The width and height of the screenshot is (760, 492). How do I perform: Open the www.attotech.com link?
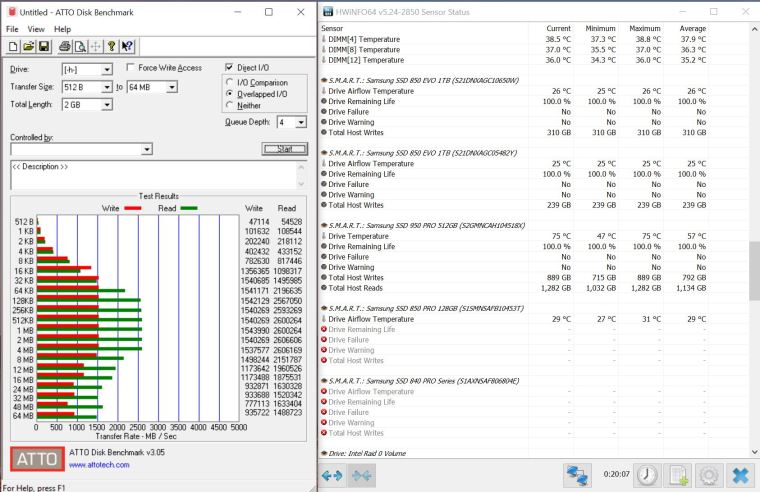99,465
